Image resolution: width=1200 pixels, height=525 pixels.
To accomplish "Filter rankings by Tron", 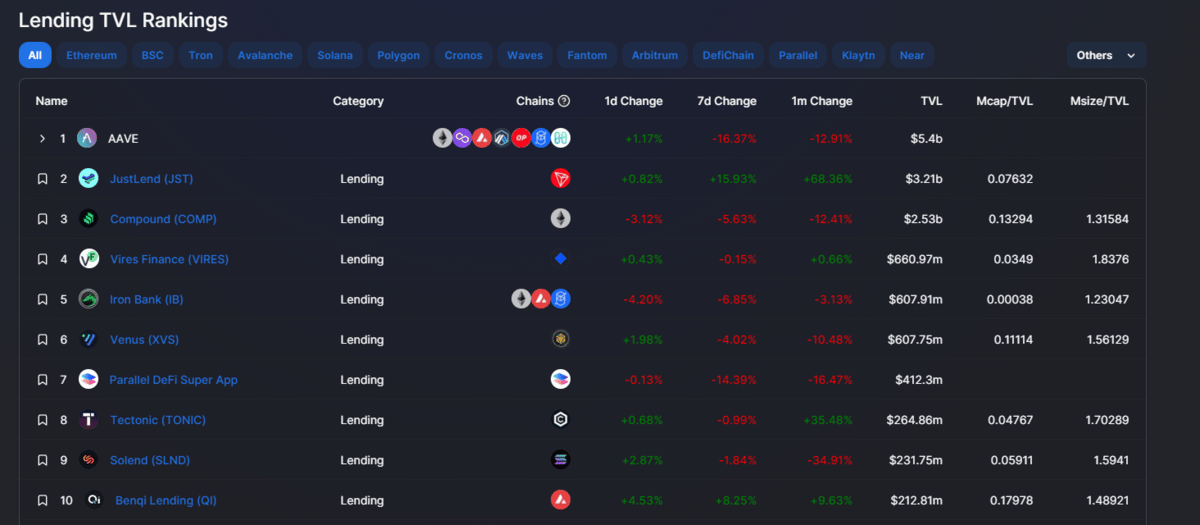I will click(x=201, y=55).
